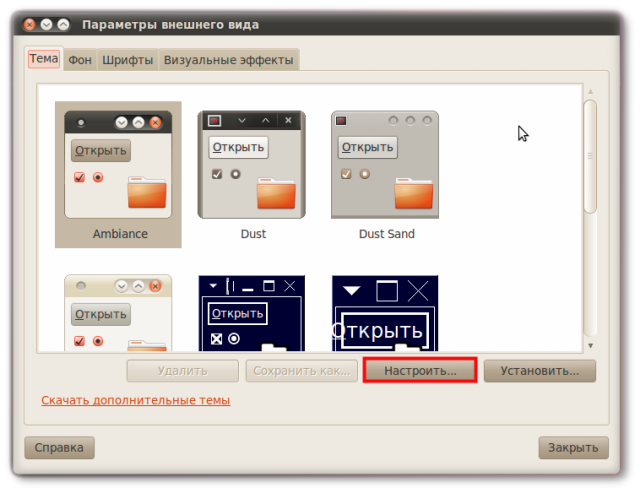Screen dimensions: 640x493
Task: Click the folder icon in Ambiance preview
Action: coord(147,192)
